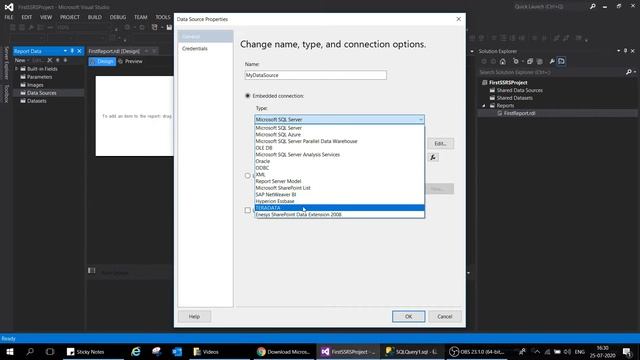
Task: Open Sticky Notes from the taskbar
Action: point(85,351)
